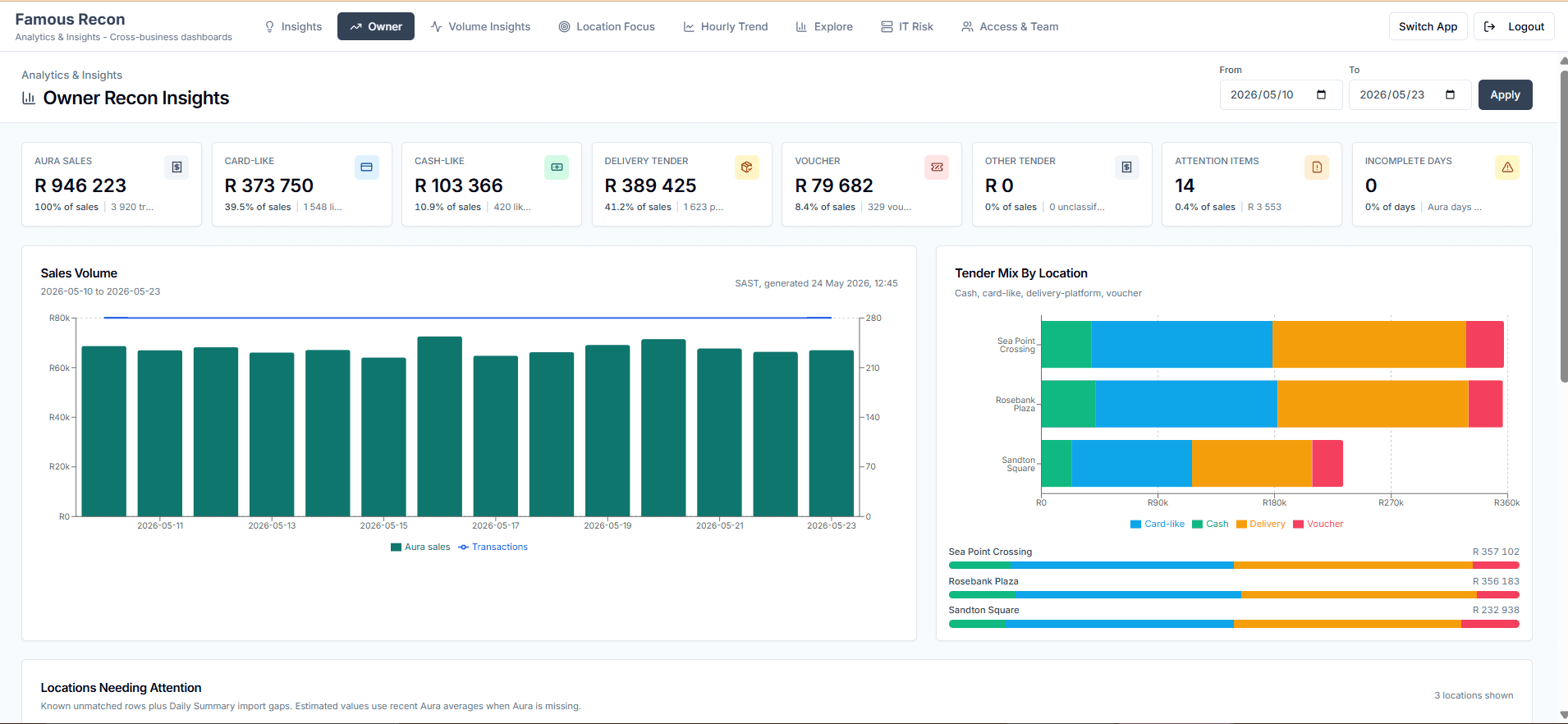
Task: Click the lightbulb icon on Insights tab
Action: [x=269, y=26]
